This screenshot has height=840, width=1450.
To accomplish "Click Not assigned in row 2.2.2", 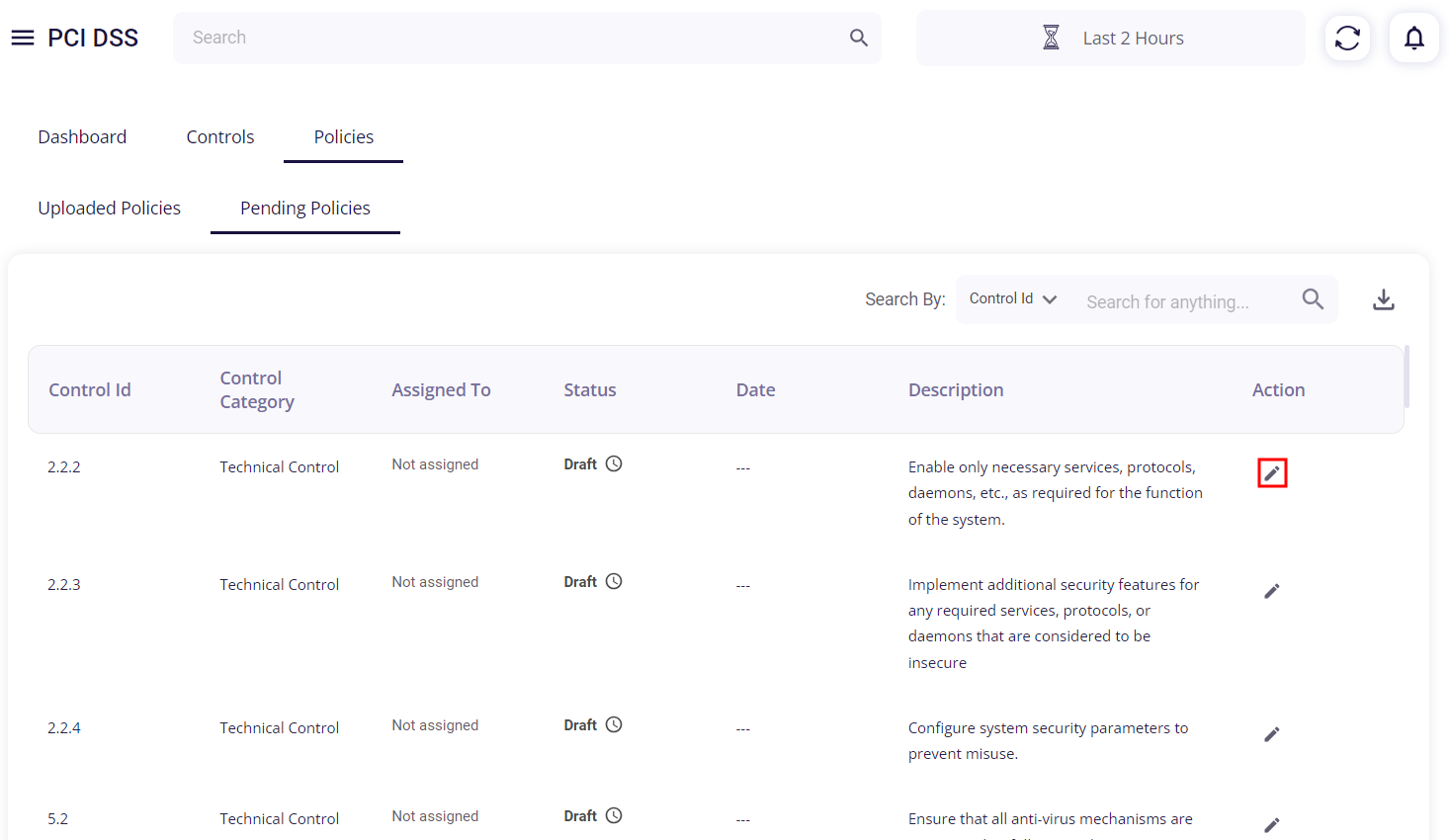I will 435,464.
